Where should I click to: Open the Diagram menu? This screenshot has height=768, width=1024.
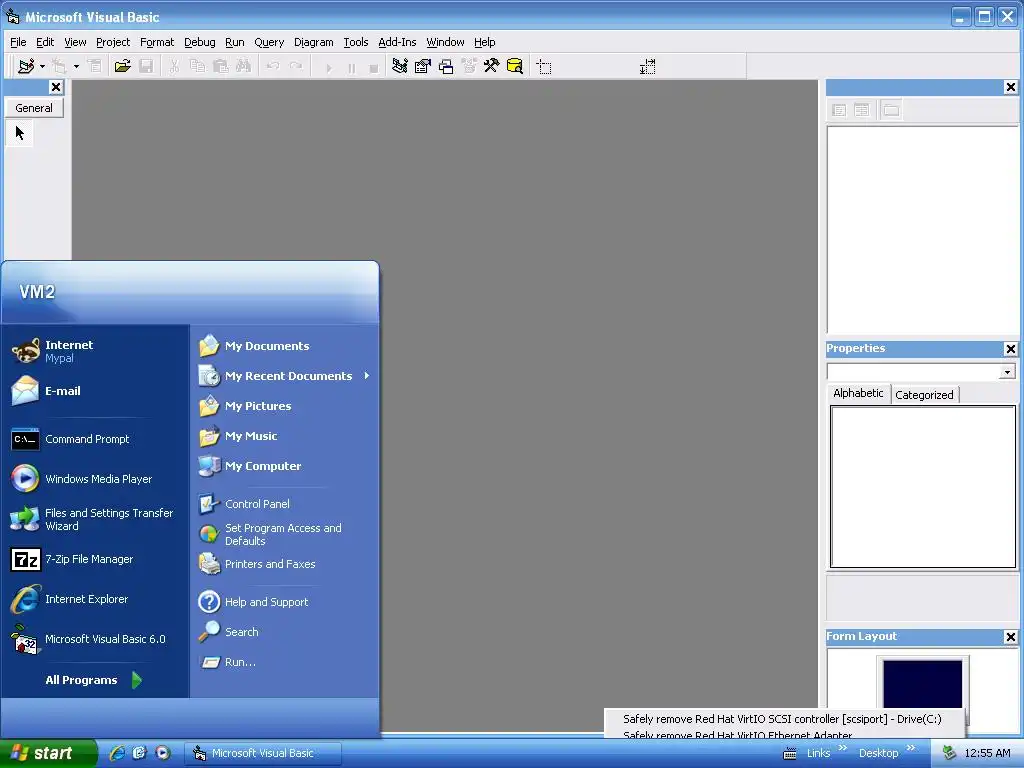point(313,42)
